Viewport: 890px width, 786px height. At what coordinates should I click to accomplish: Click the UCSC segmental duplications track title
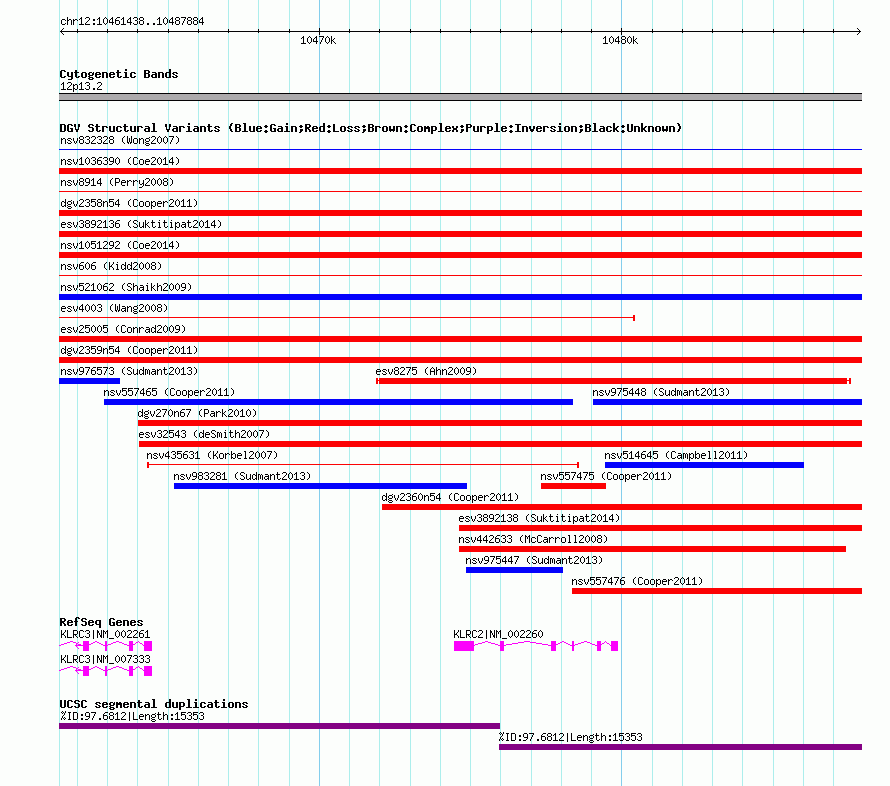tap(154, 704)
